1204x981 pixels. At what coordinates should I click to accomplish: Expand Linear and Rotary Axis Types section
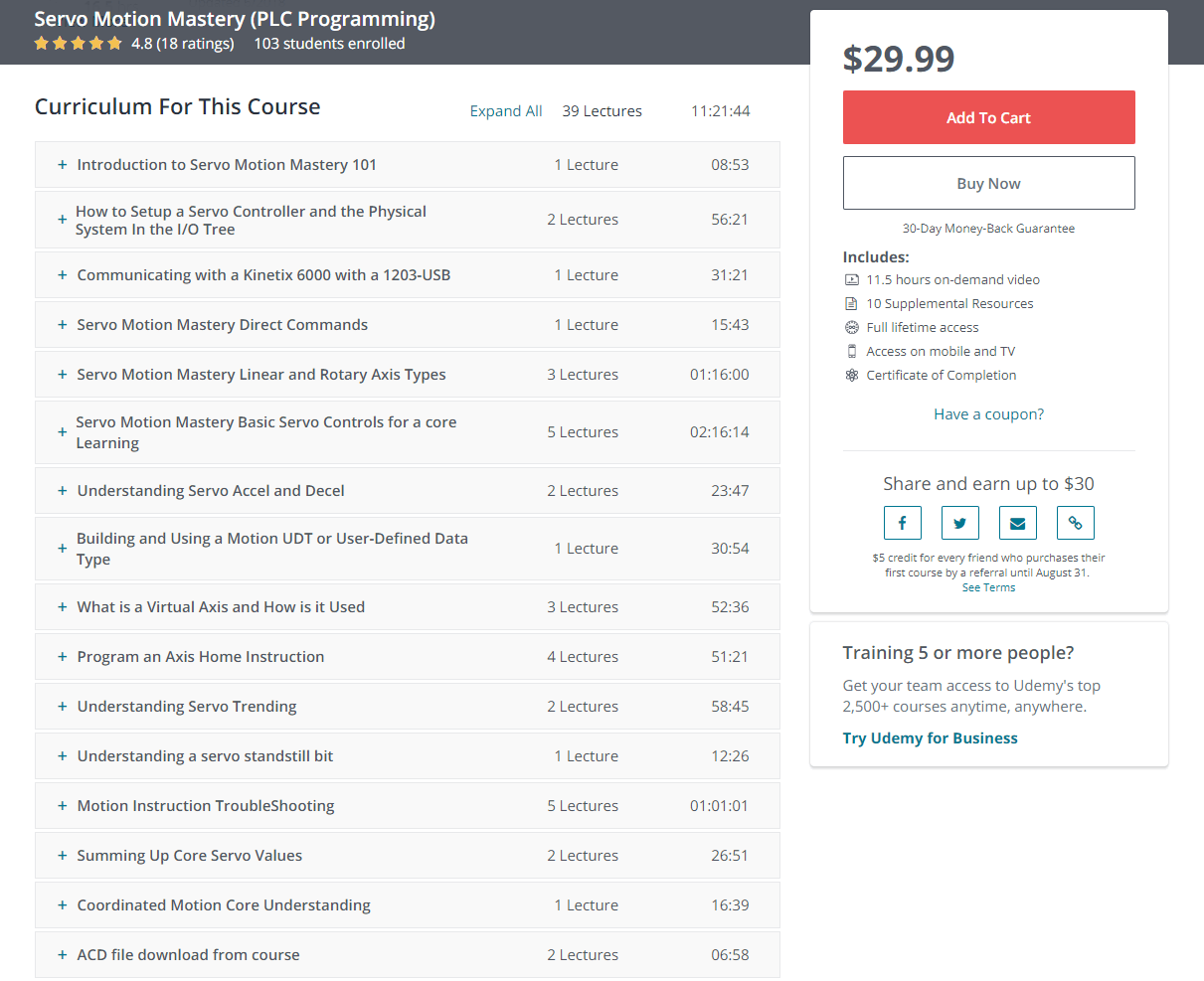click(408, 375)
